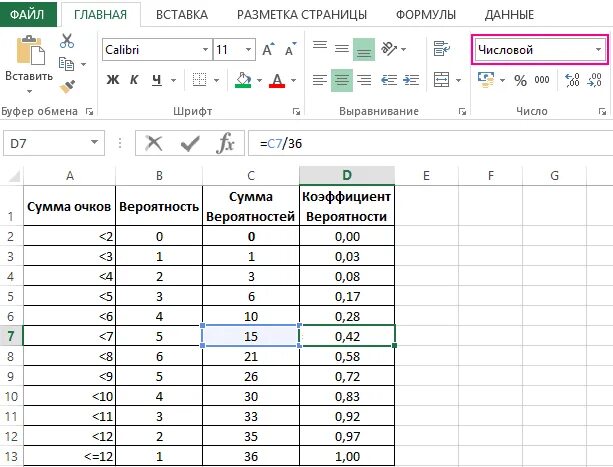Apply thousands separator 000 style
Screen dimensions: 613x467
(x=542, y=80)
